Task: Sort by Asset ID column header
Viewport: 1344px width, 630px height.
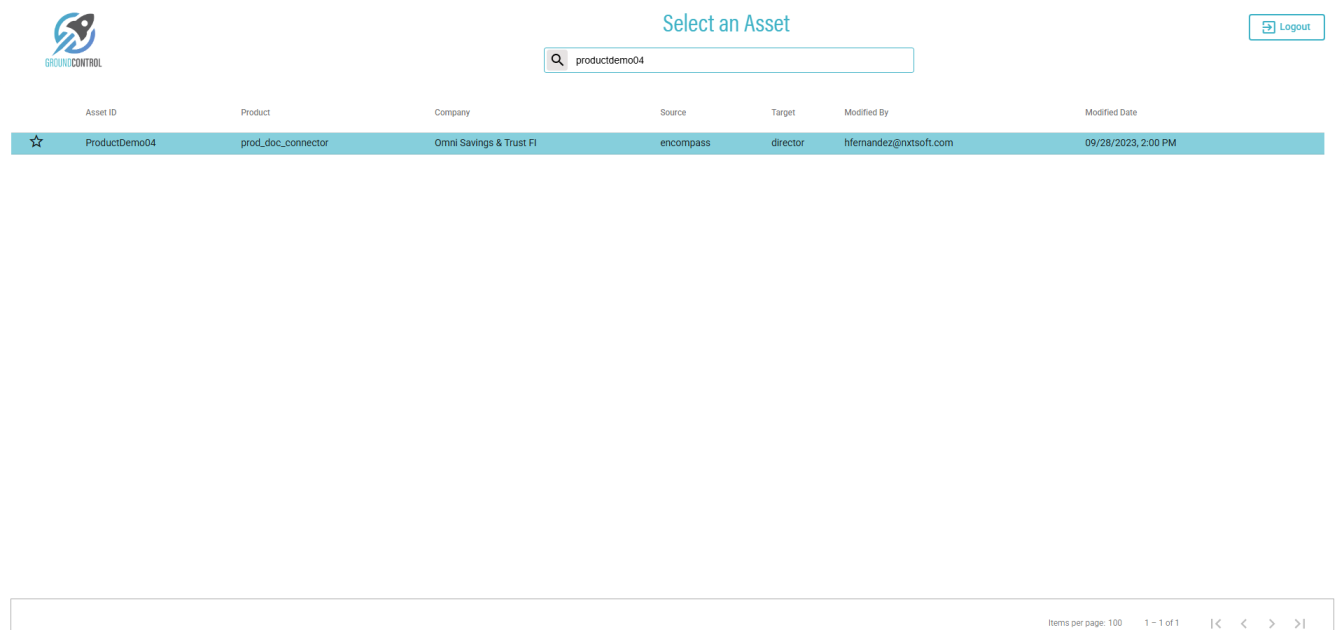Action: 101,113
